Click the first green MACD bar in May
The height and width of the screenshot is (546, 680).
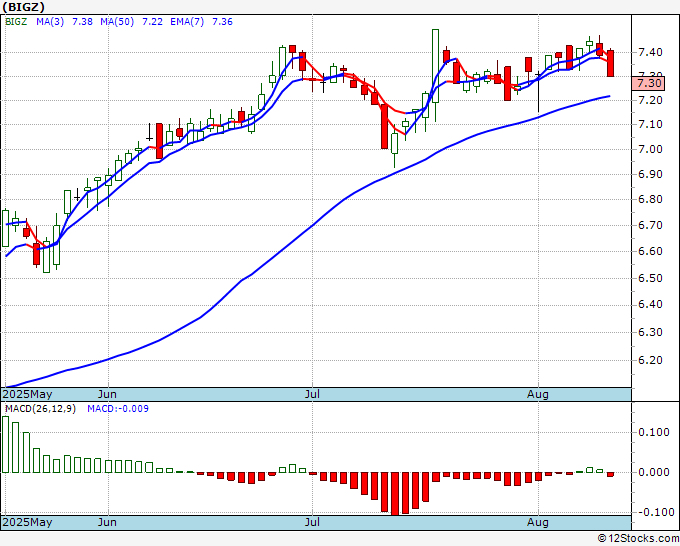[5, 445]
